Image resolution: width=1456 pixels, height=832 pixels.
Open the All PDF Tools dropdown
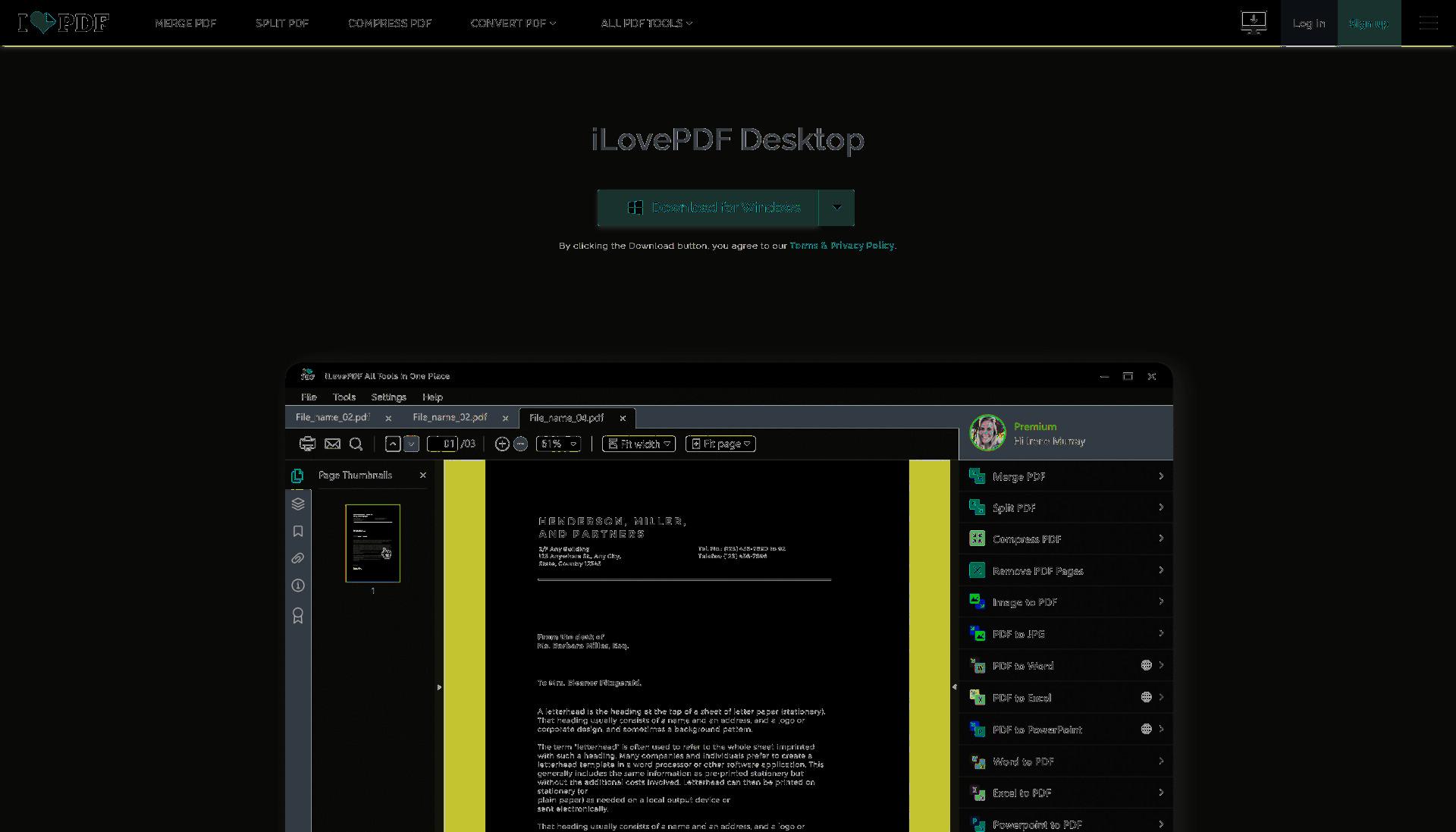[x=647, y=23]
